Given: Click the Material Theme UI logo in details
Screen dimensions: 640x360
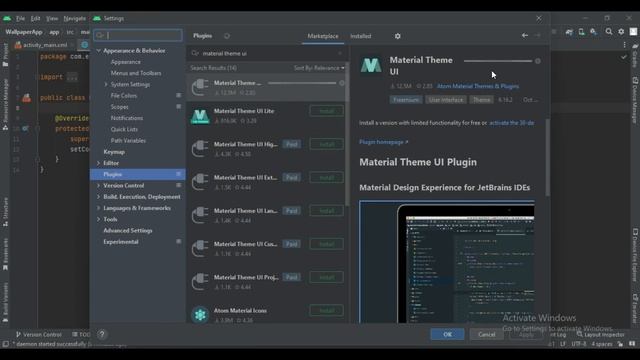Looking at the screenshot, I should [371, 65].
